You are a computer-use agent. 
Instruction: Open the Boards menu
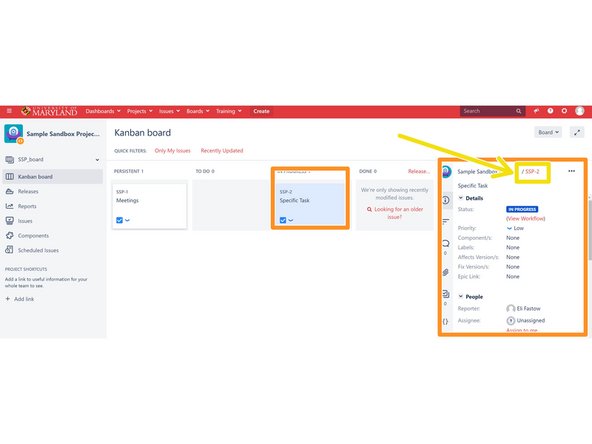pyautogui.click(x=198, y=111)
